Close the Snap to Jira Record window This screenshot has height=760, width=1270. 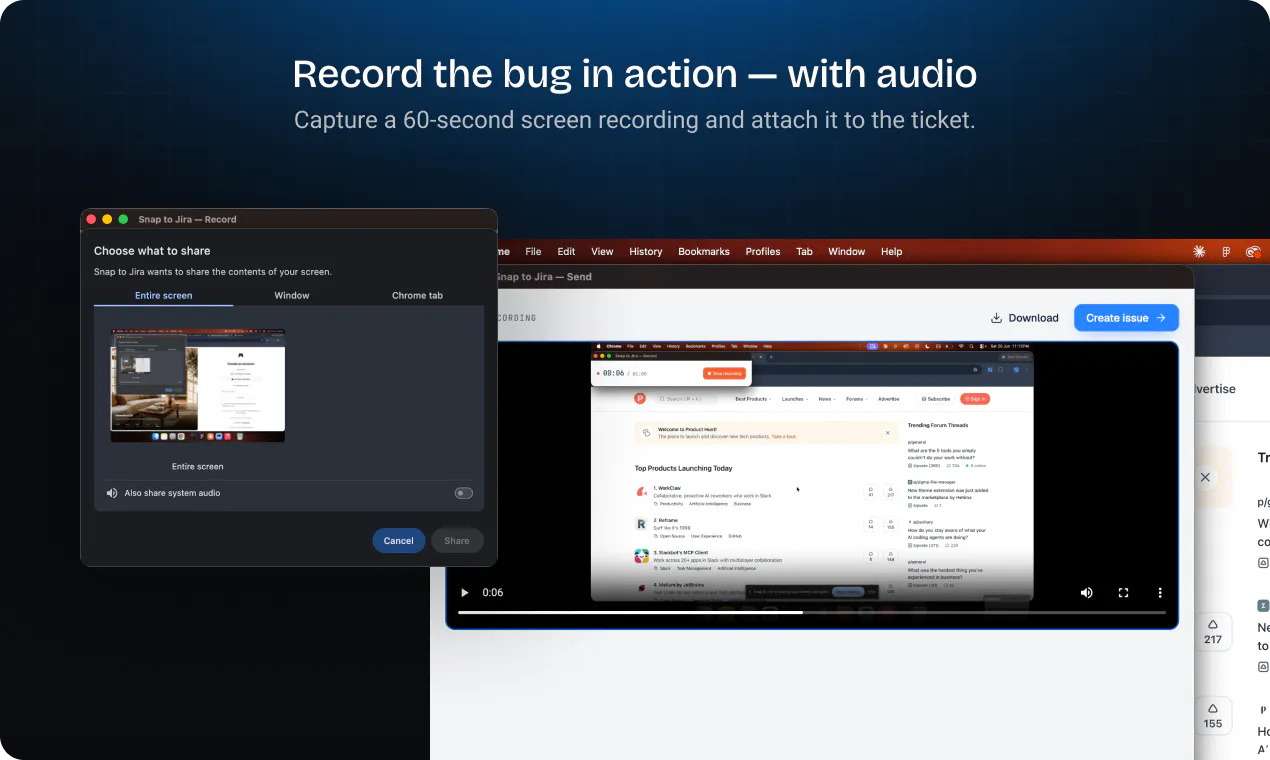[91, 219]
